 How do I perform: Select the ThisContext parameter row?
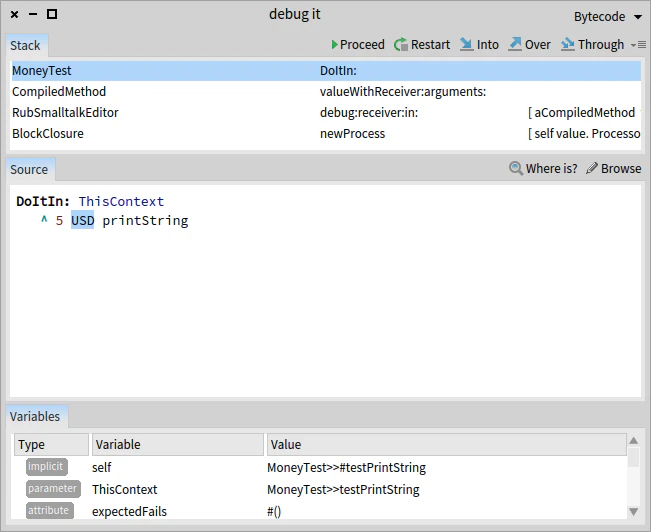[319, 489]
